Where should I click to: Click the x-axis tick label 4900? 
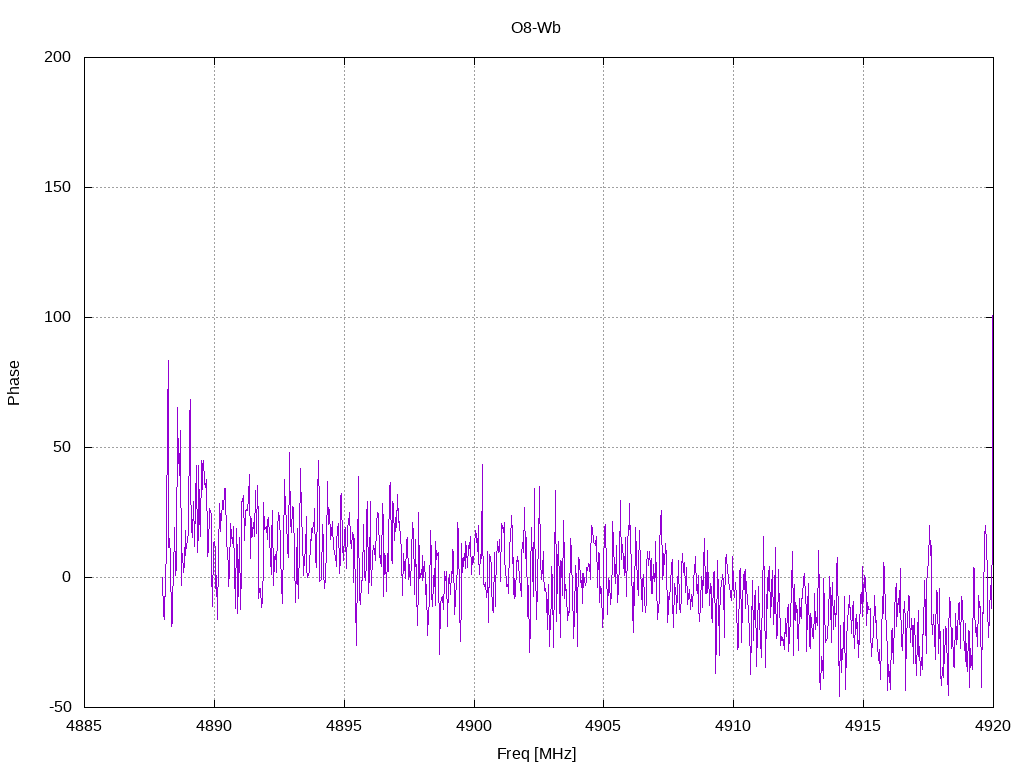(x=474, y=726)
